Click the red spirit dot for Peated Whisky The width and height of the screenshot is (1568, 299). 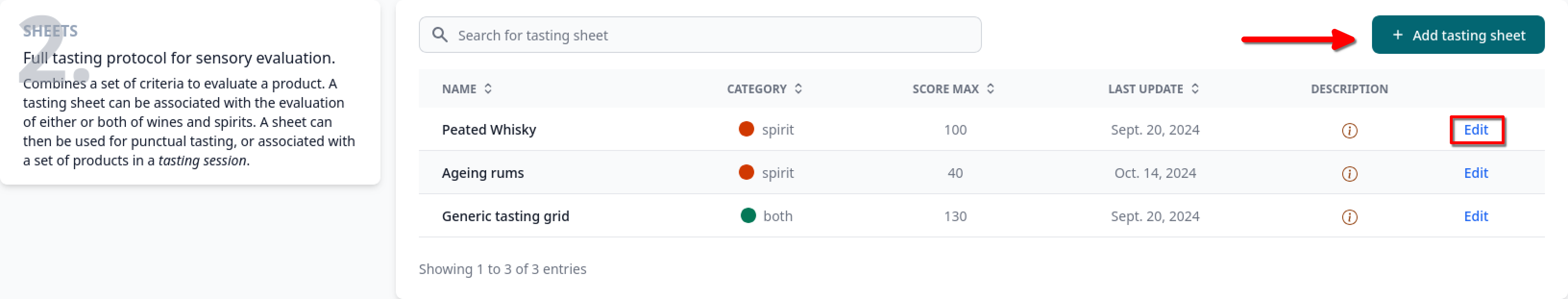pos(746,129)
